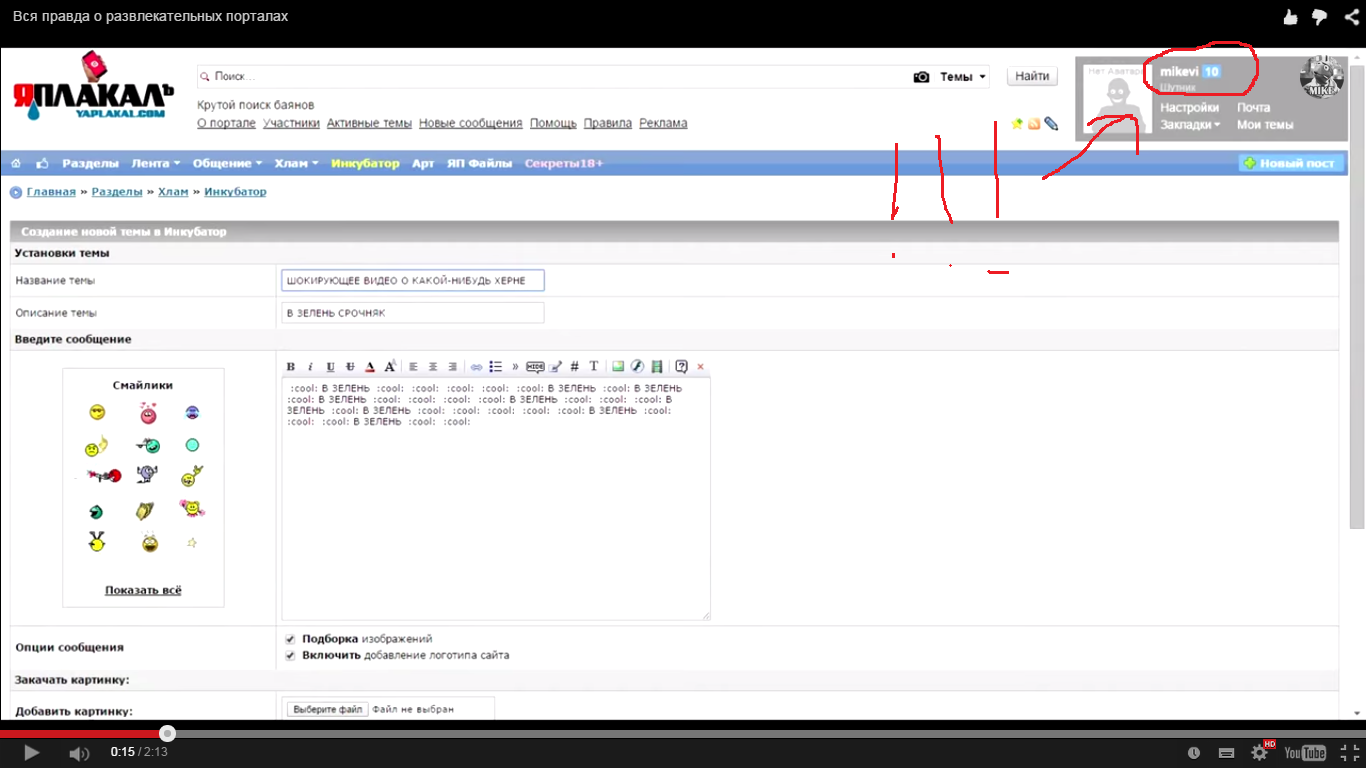
Task: Insert an image with the picture icon
Action: 618,366
